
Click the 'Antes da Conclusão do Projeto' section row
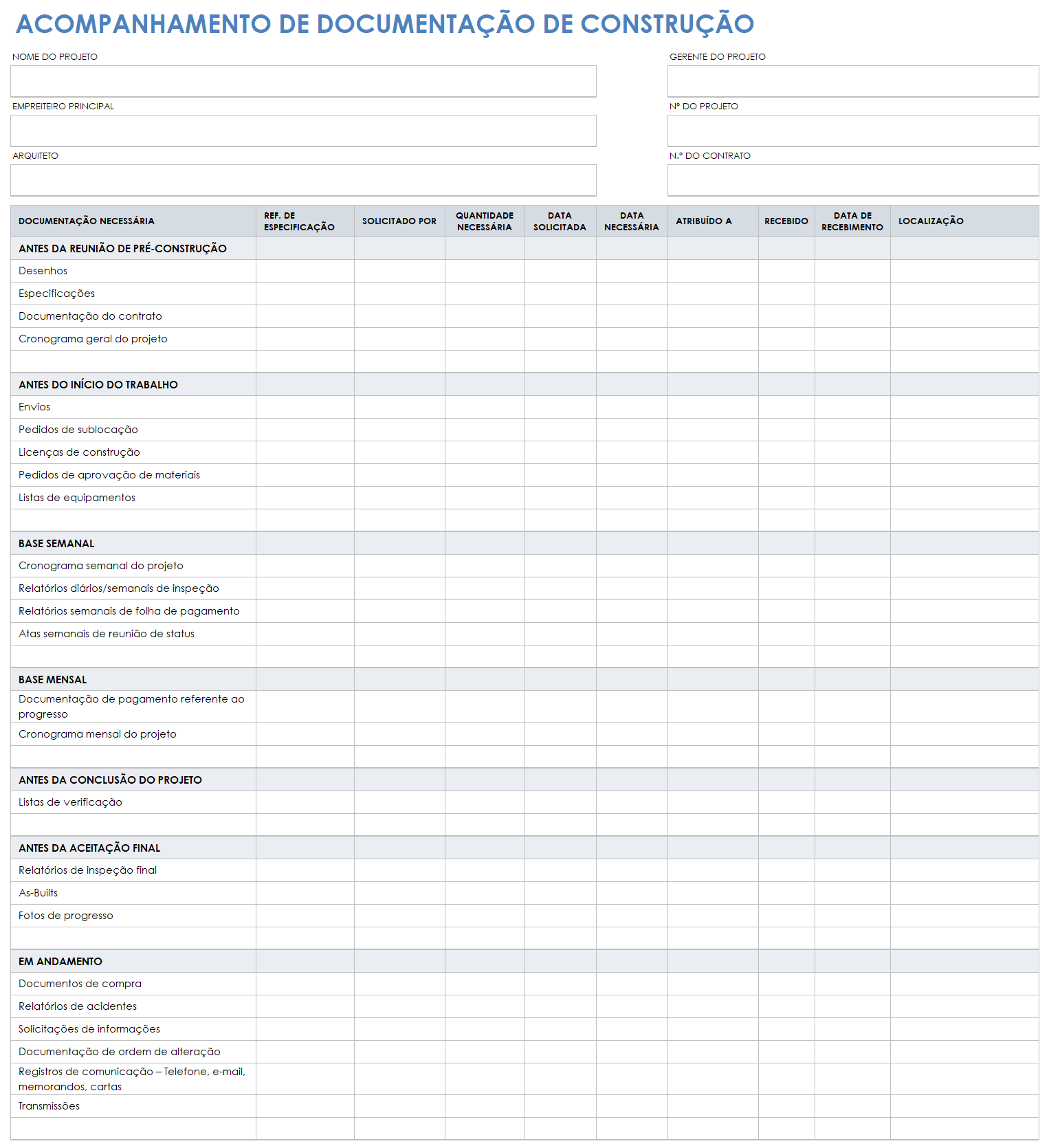coord(524,780)
